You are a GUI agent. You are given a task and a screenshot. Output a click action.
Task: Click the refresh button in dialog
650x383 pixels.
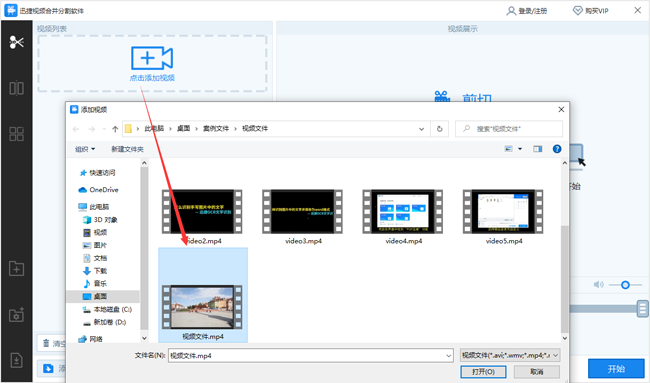pos(439,129)
